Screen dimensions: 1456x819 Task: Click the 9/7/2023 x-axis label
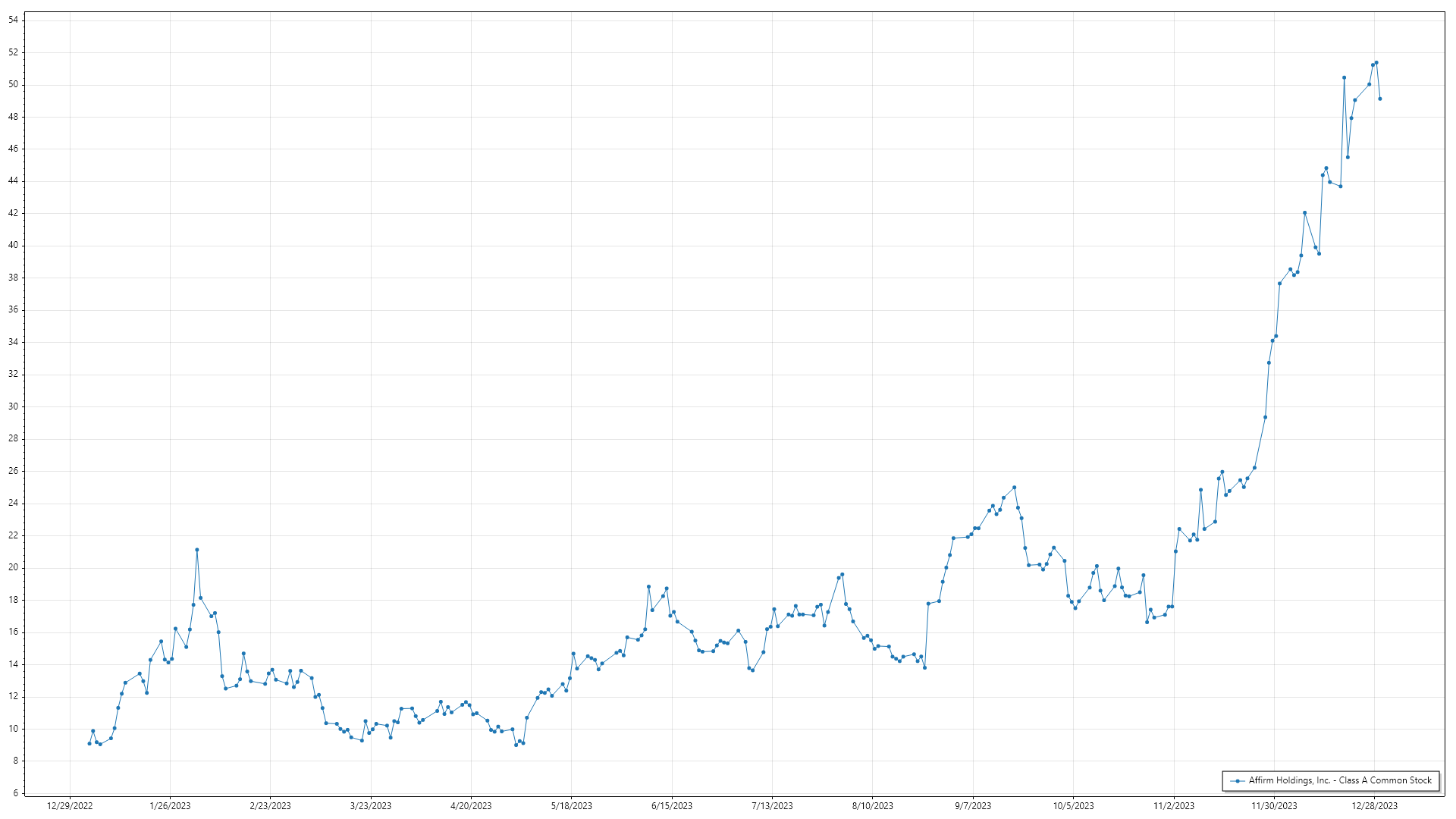(x=973, y=806)
